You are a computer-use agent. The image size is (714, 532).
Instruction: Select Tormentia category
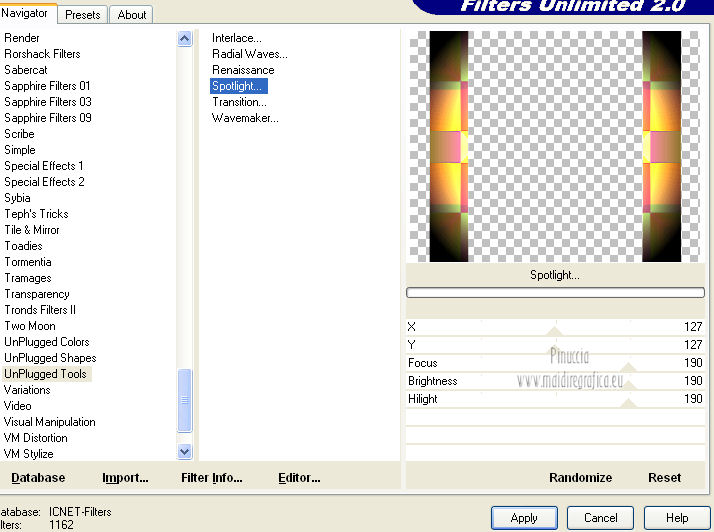(28, 262)
